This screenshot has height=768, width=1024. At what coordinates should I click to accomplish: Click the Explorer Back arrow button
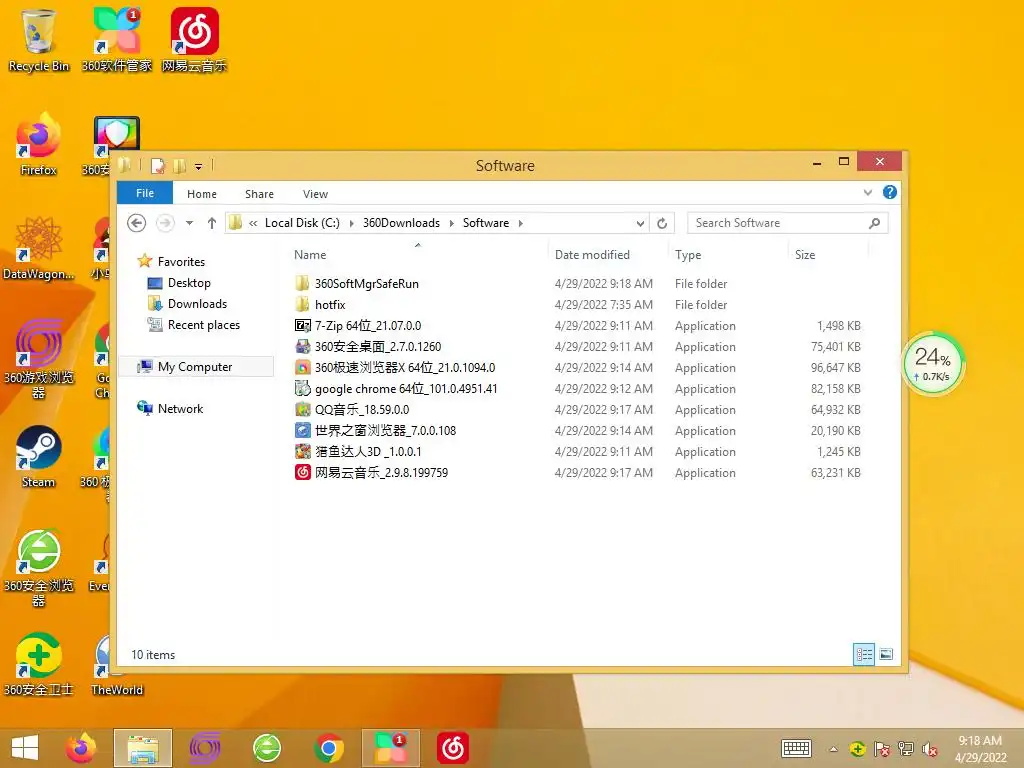[x=136, y=223]
